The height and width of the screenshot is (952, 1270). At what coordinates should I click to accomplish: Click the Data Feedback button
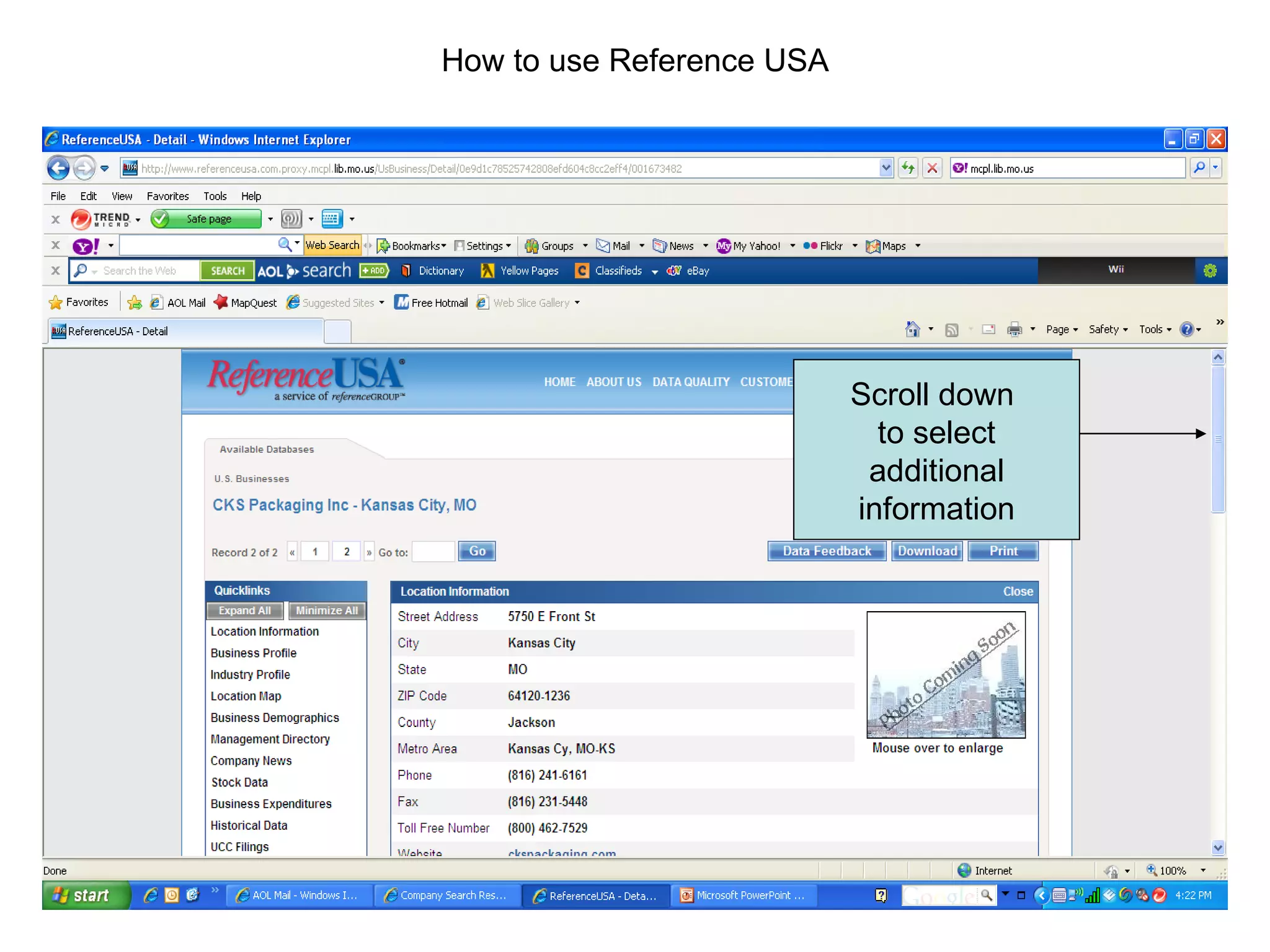tap(827, 551)
